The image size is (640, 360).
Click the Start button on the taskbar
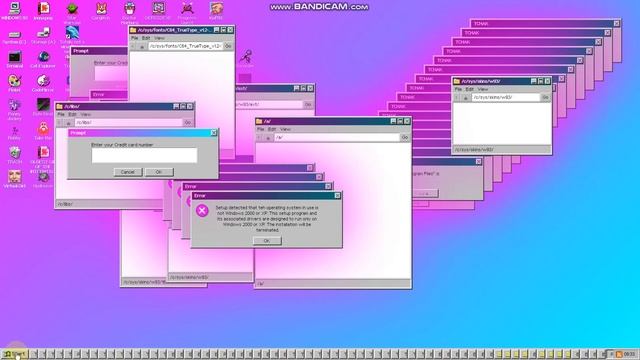coord(15,354)
